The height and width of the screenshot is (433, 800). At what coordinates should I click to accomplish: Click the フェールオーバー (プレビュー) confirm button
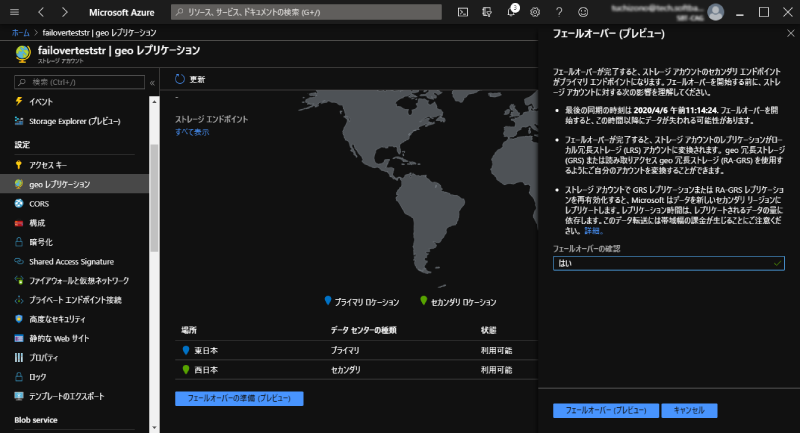pos(604,410)
